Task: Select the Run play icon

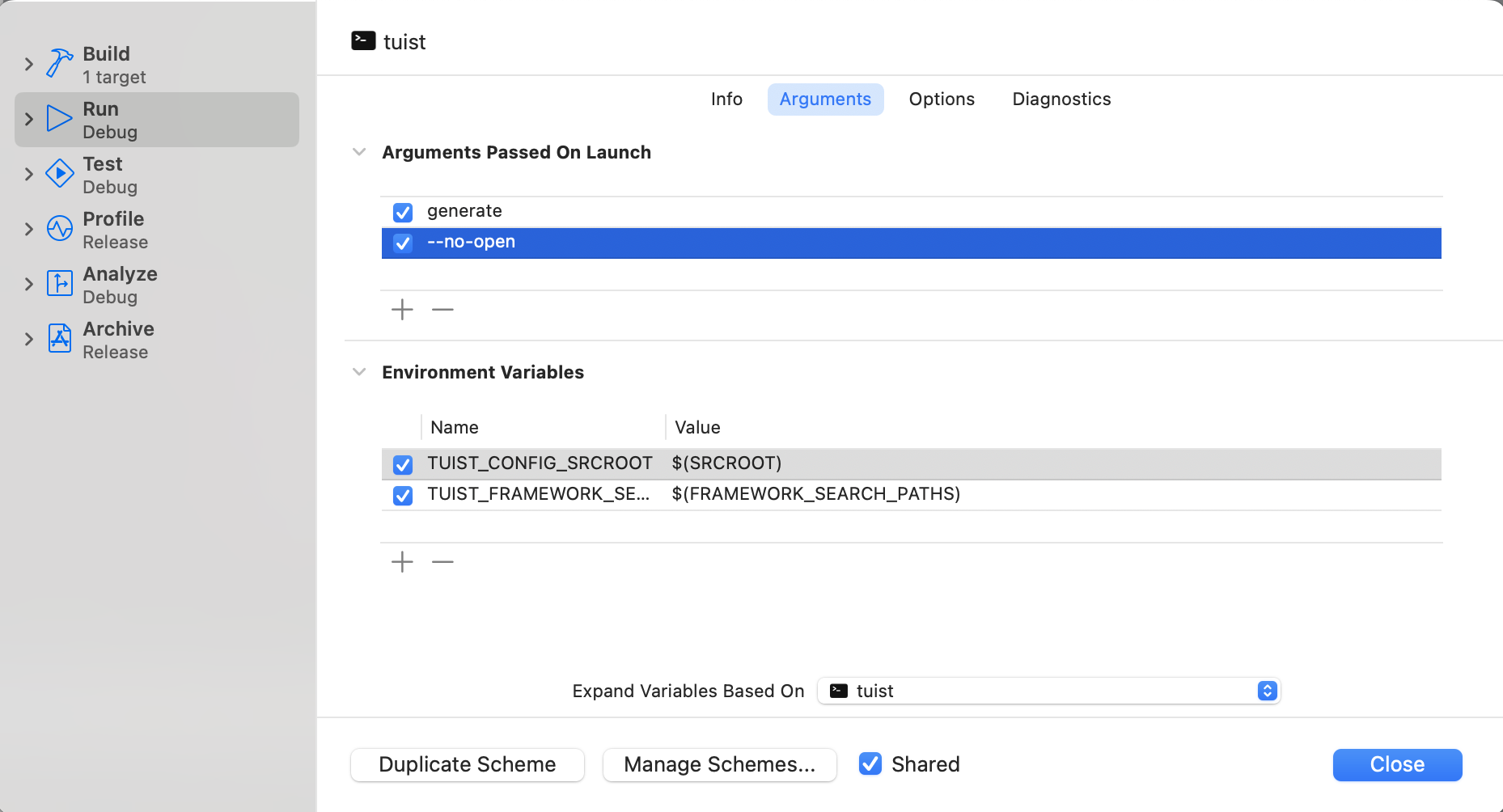Action: (59, 119)
